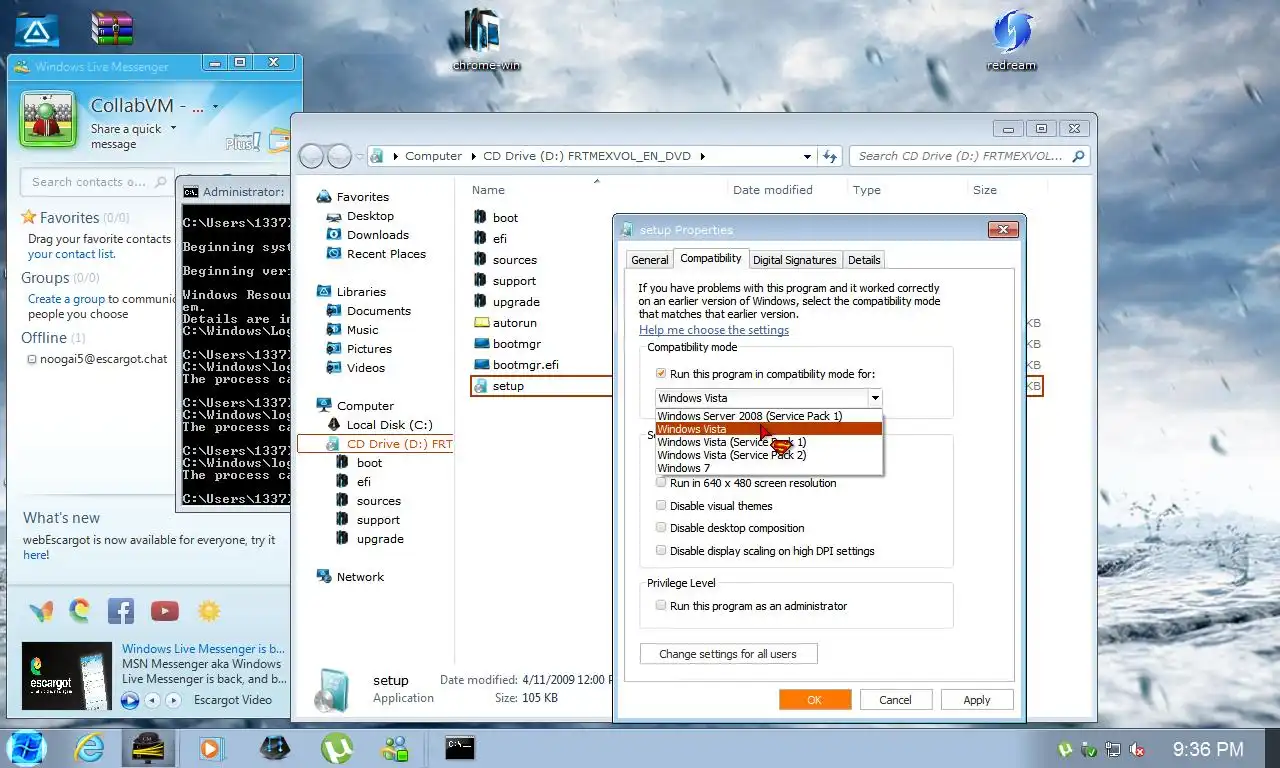Open Windows Media Player from the taskbar
The image size is (1280, 768).
[211, 747]
